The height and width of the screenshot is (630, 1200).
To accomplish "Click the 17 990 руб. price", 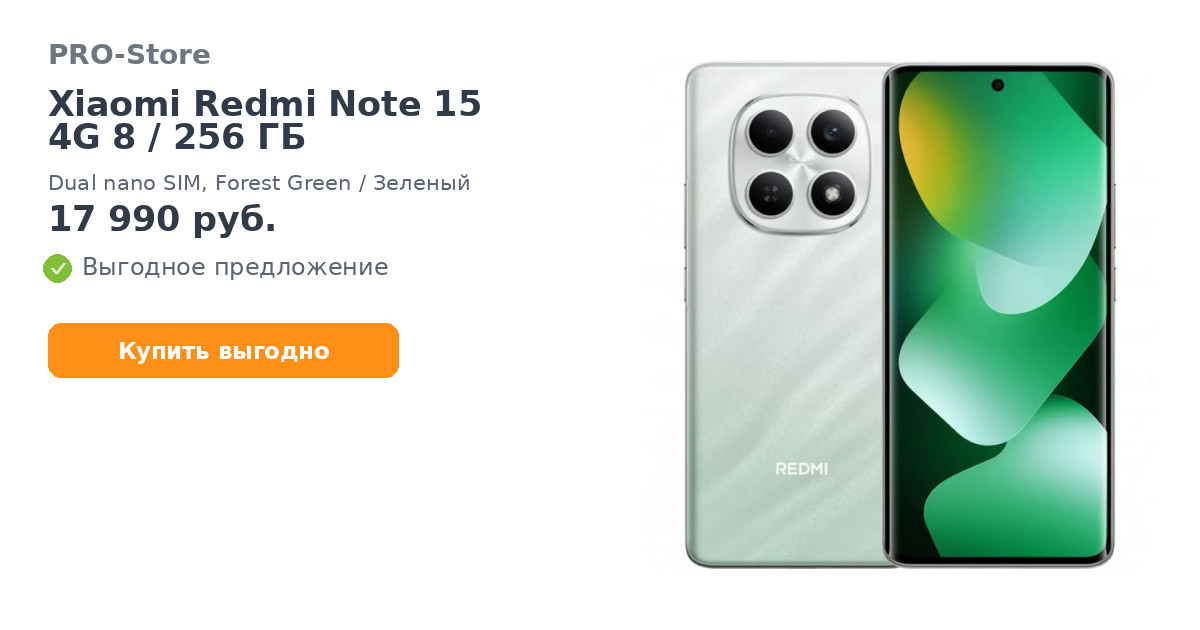I will click(162, 219).
